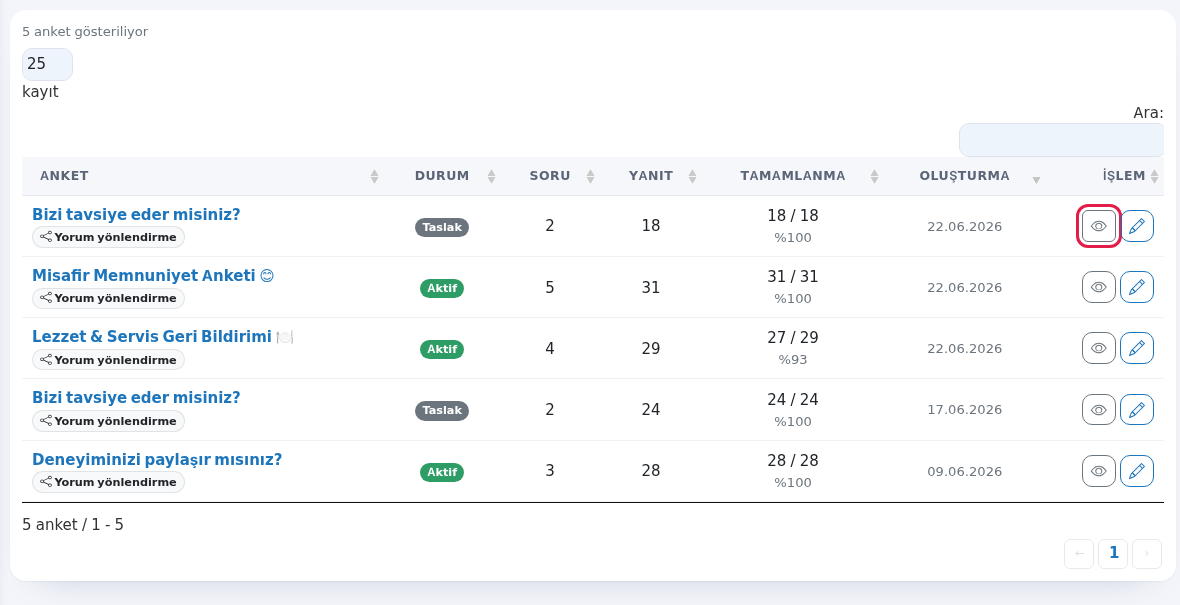Image resolution: width=1180 pixels, height=605 pixels.
Task: Click Yorum yönlendirme tag under Lezzet & Servis Geri Bildirimi
Action: point(108,360)
